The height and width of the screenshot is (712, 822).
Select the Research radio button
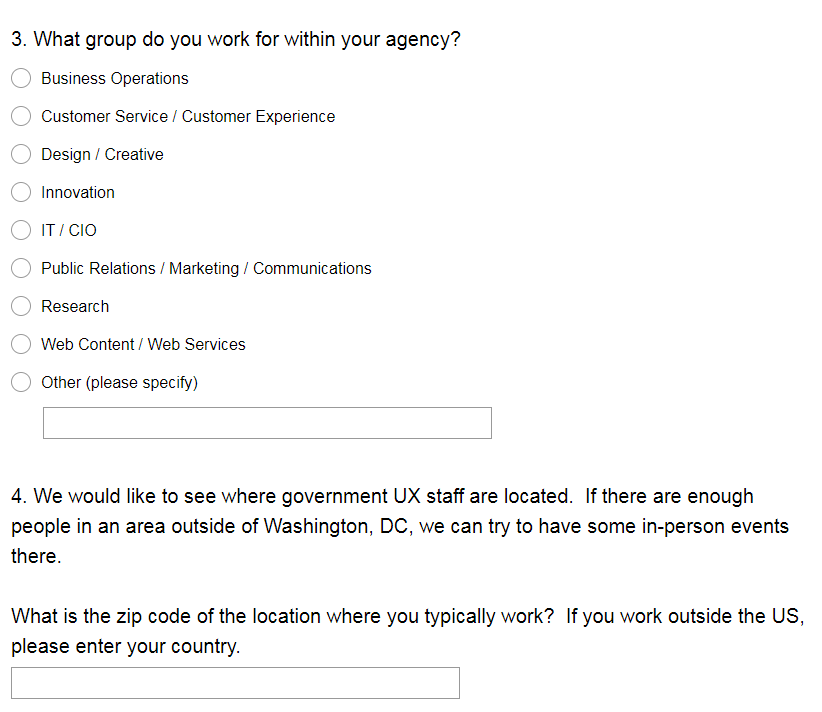[x=21, y=306]
